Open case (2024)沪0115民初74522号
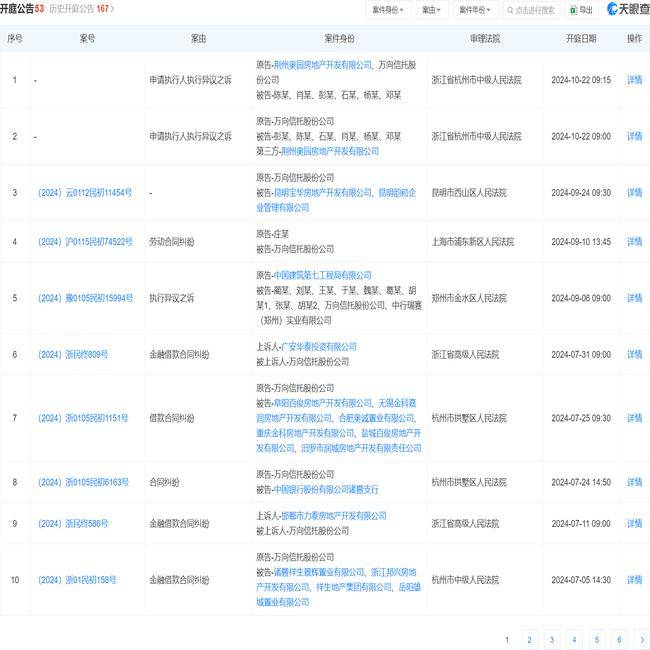 click(85, 242)
